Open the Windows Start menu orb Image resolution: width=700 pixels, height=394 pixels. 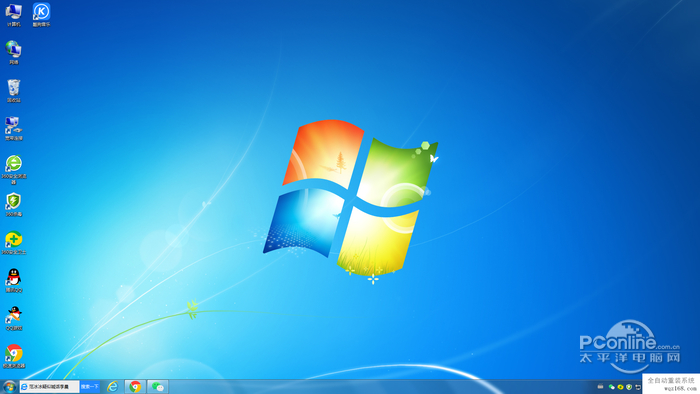[9, 386]
